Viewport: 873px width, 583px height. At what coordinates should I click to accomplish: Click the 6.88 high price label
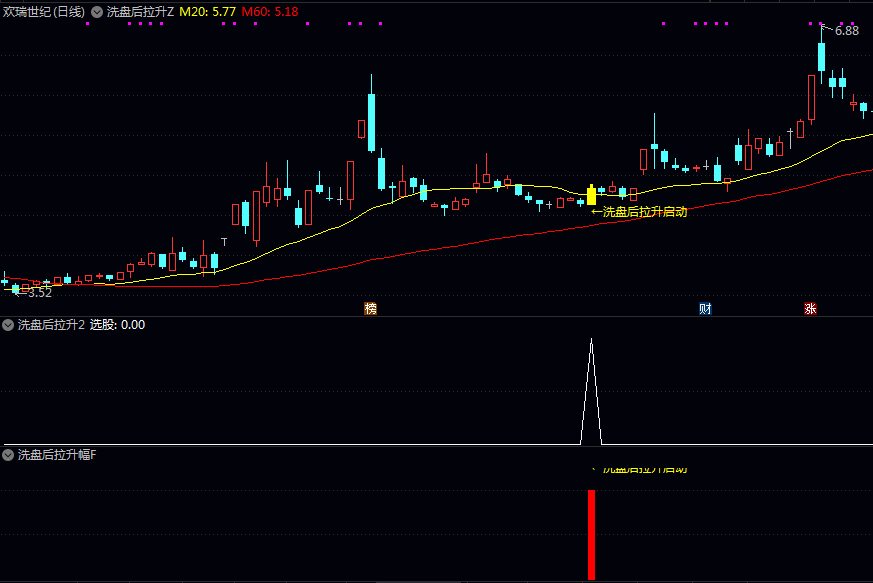[846, 31]
